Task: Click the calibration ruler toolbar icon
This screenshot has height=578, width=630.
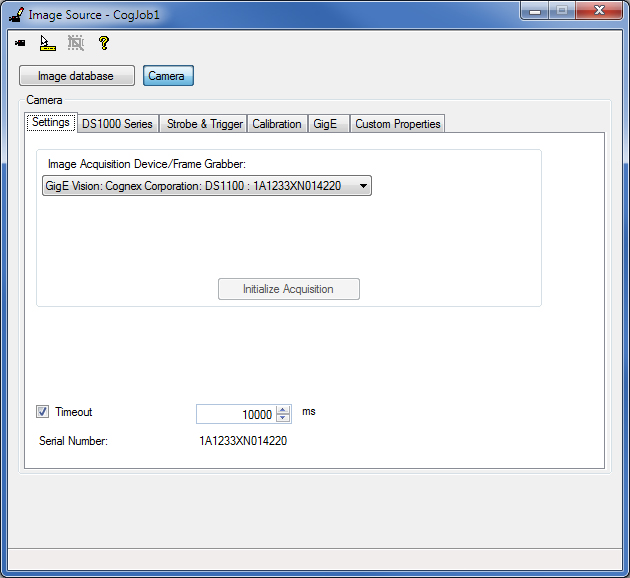Action: coord(47,43)
